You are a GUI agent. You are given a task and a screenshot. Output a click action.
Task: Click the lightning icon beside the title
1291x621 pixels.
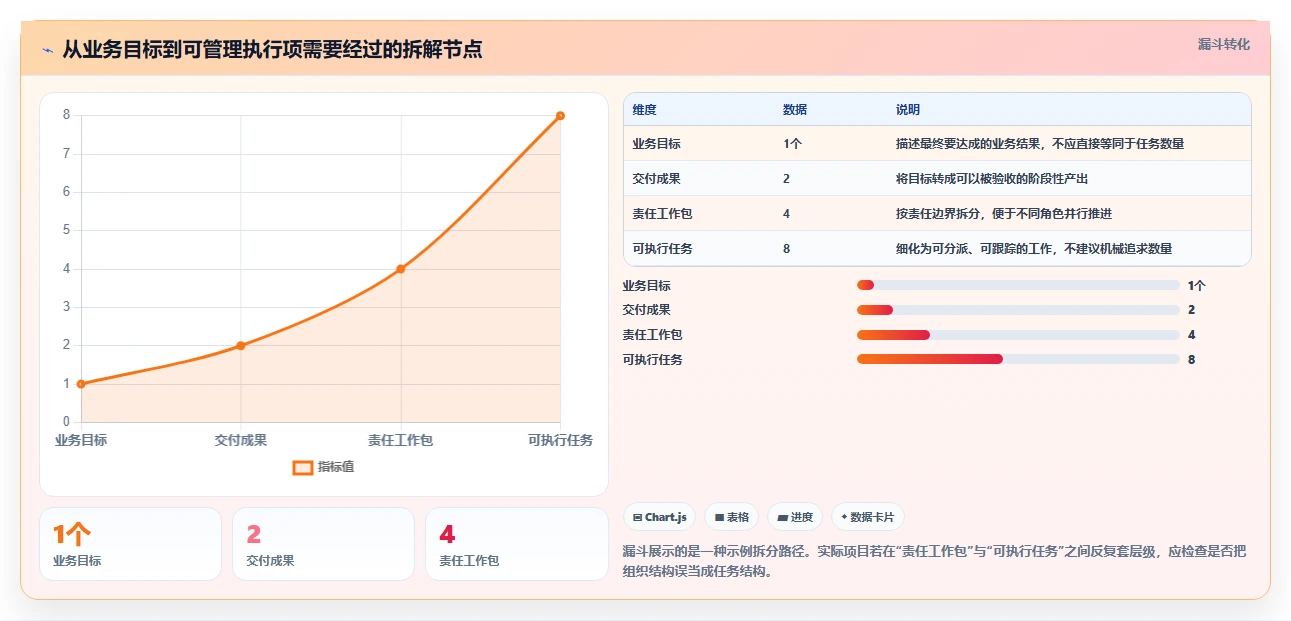(48, 50)
